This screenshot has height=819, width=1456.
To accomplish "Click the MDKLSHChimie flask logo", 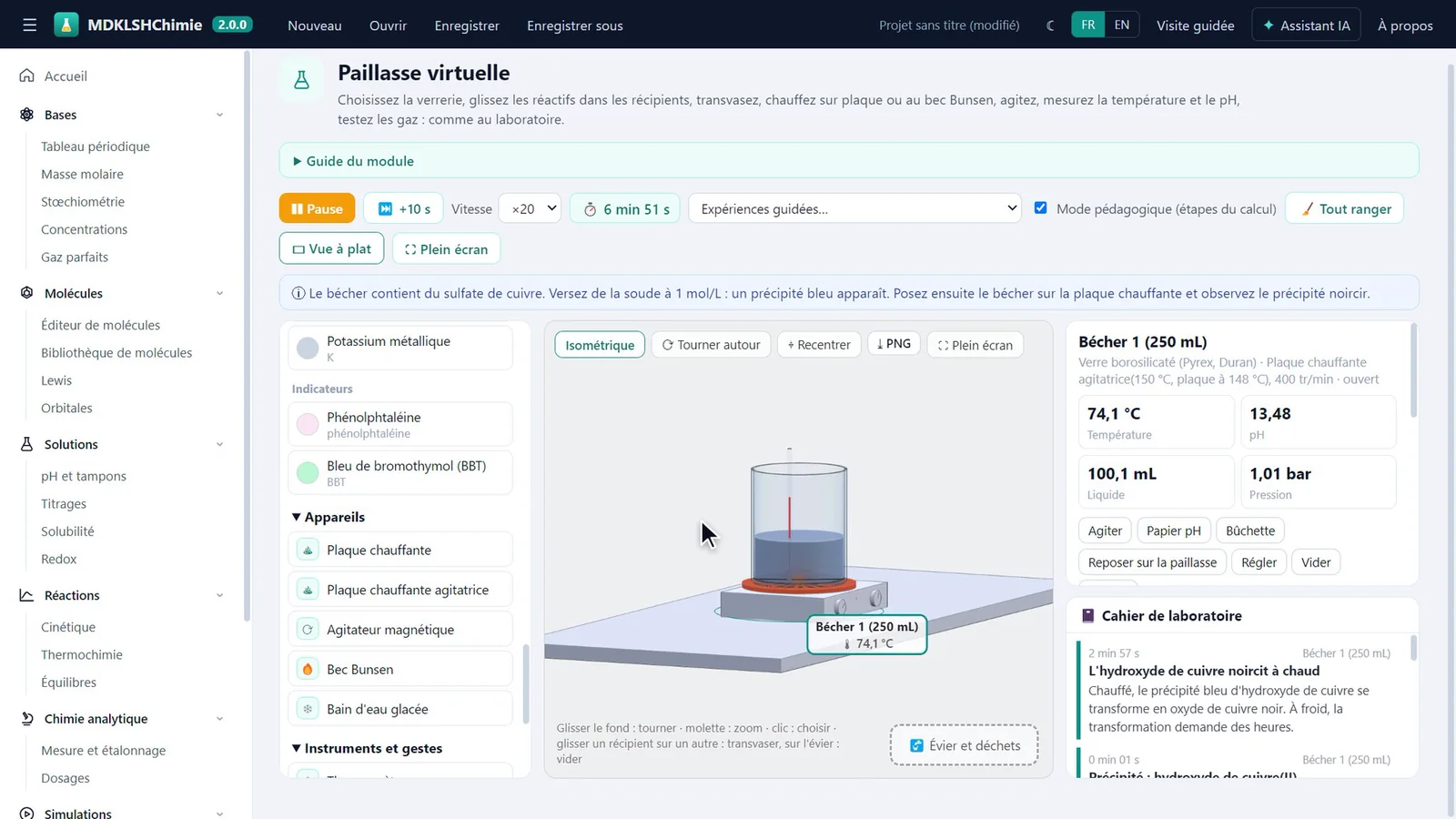I will click(66, 25).
